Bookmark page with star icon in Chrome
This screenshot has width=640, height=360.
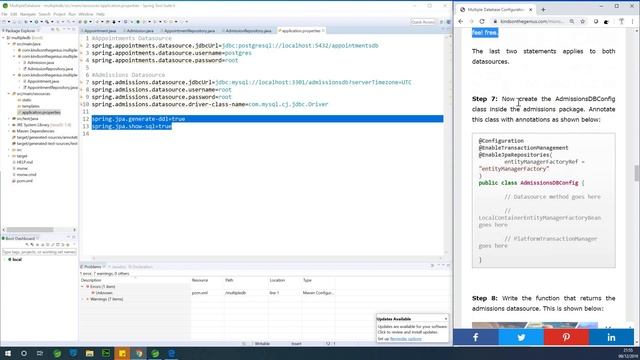pos(582,21)
